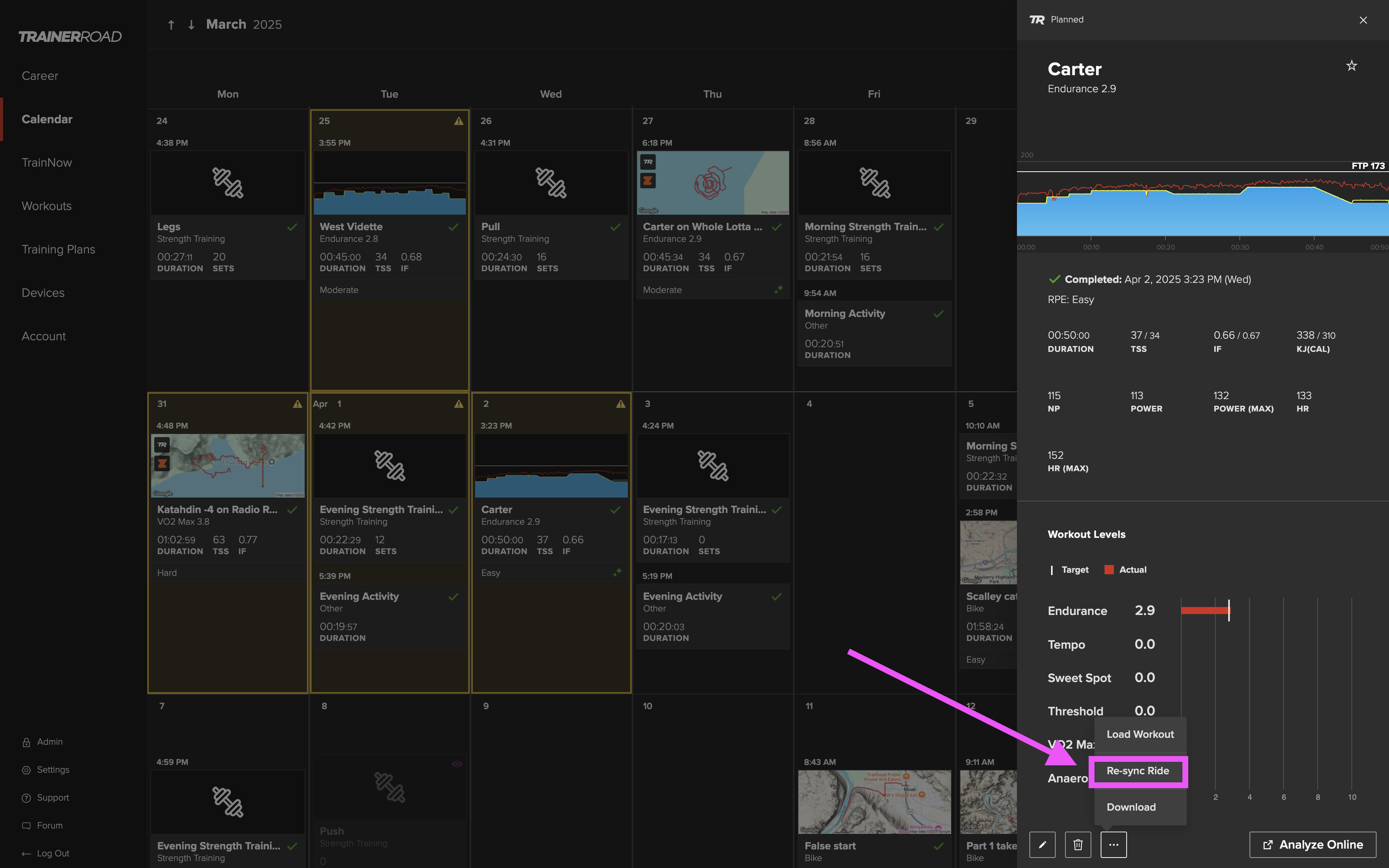Click the warning icon on March 25
Image resolution: width=1389 pixels, height=868 pixels.
(x=458, y=121)
